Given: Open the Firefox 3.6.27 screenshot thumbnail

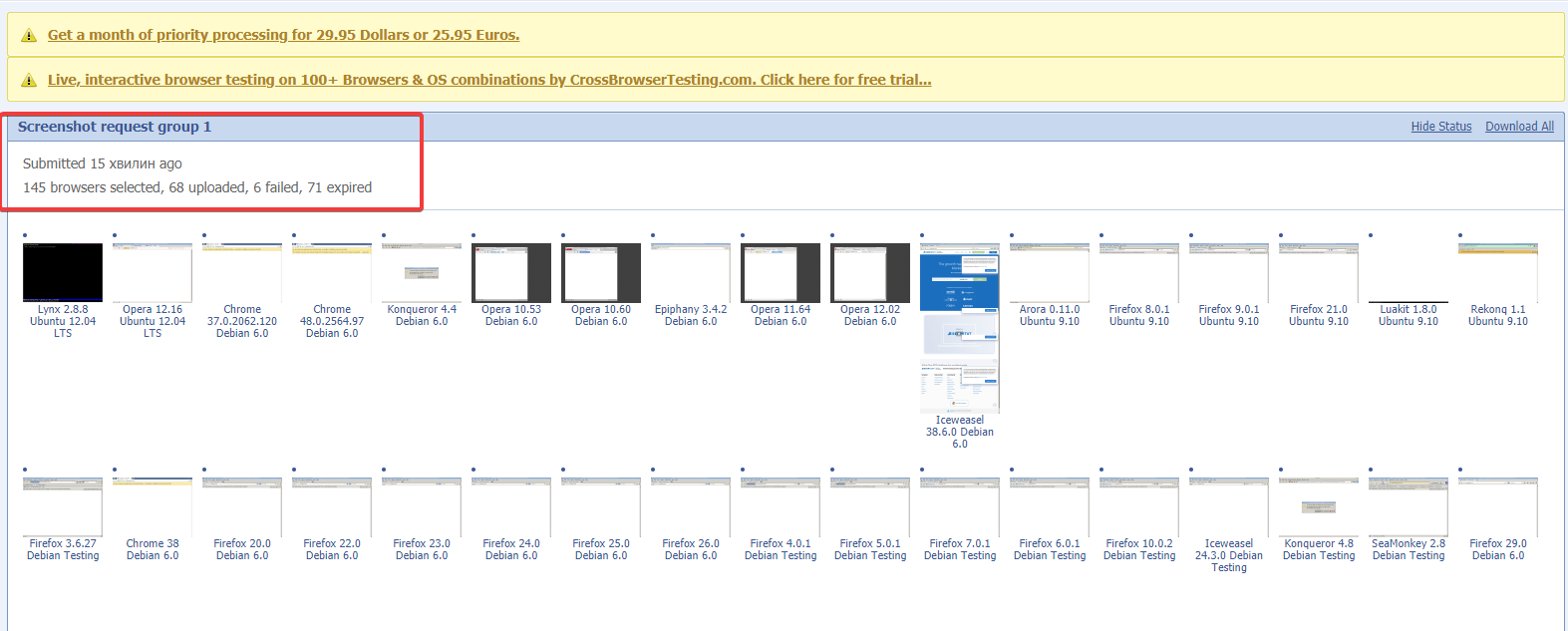Looking at the screenshot, I should point(63,506).
